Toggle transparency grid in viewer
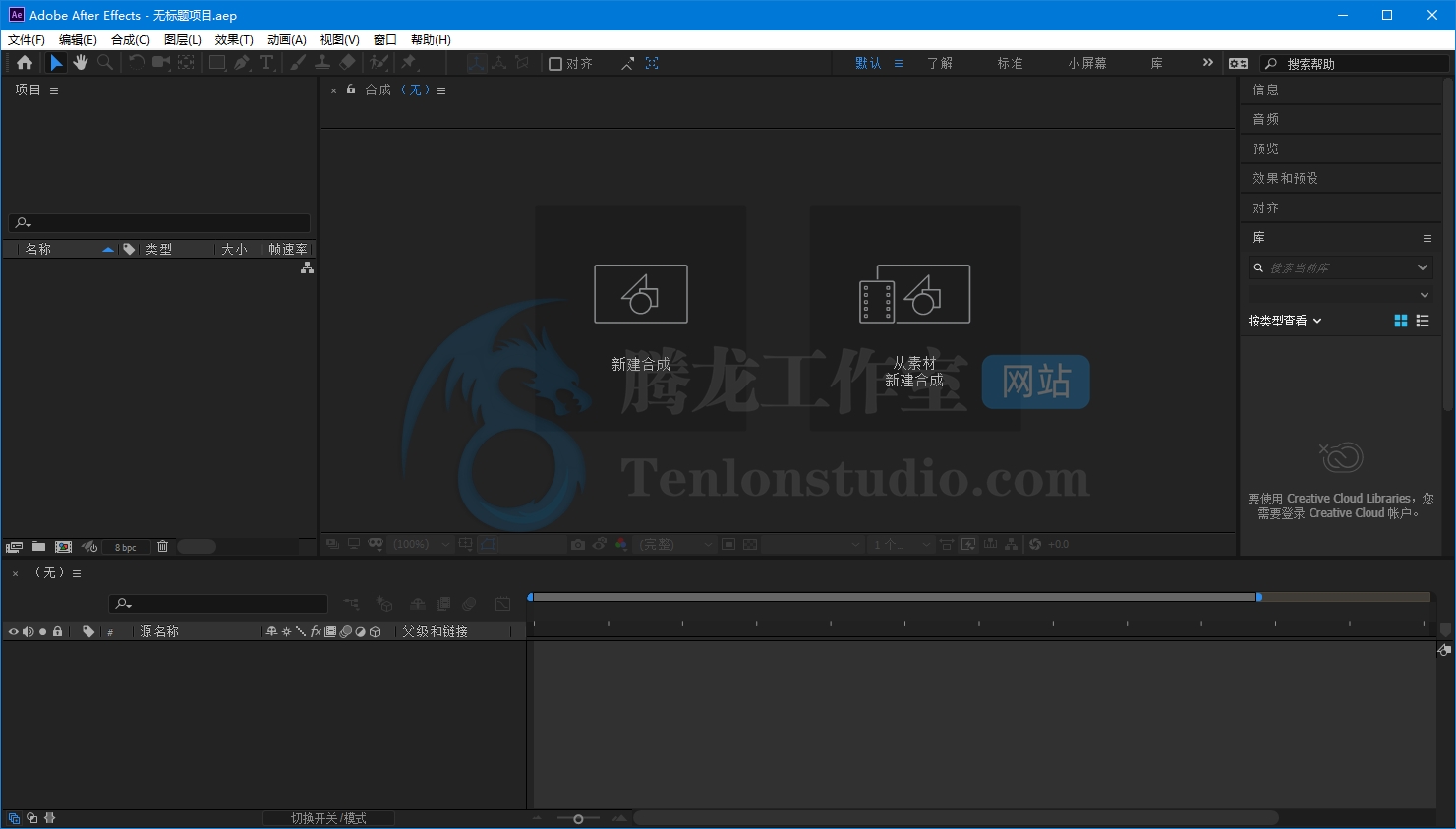1456x829 pixels. pyautogui.click(x=750, y=544)
